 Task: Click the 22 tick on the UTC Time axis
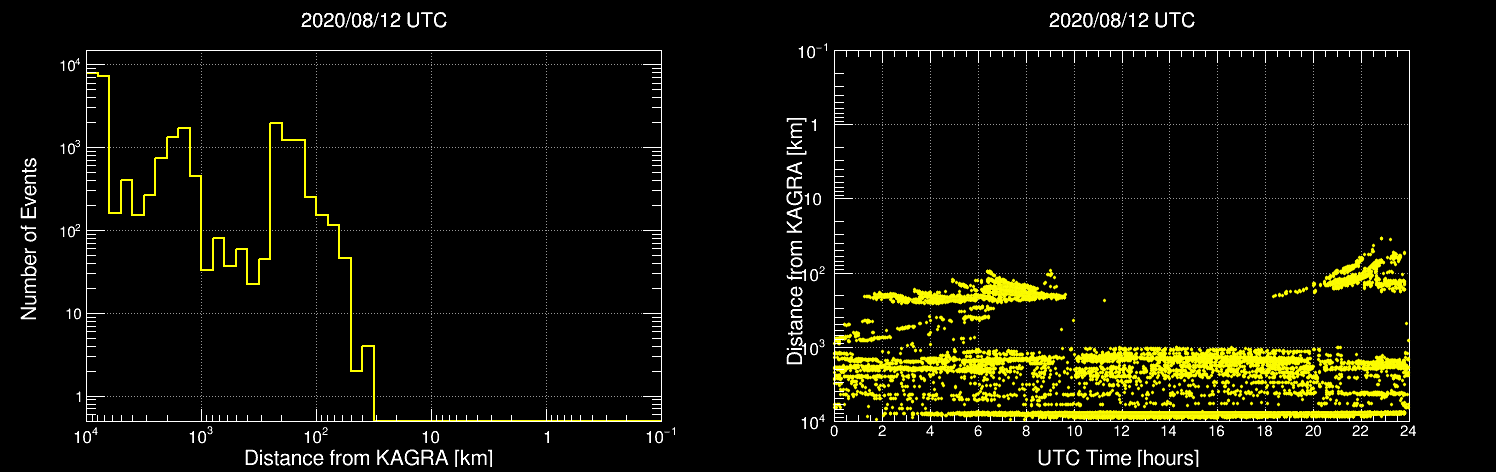point(1361,432)
